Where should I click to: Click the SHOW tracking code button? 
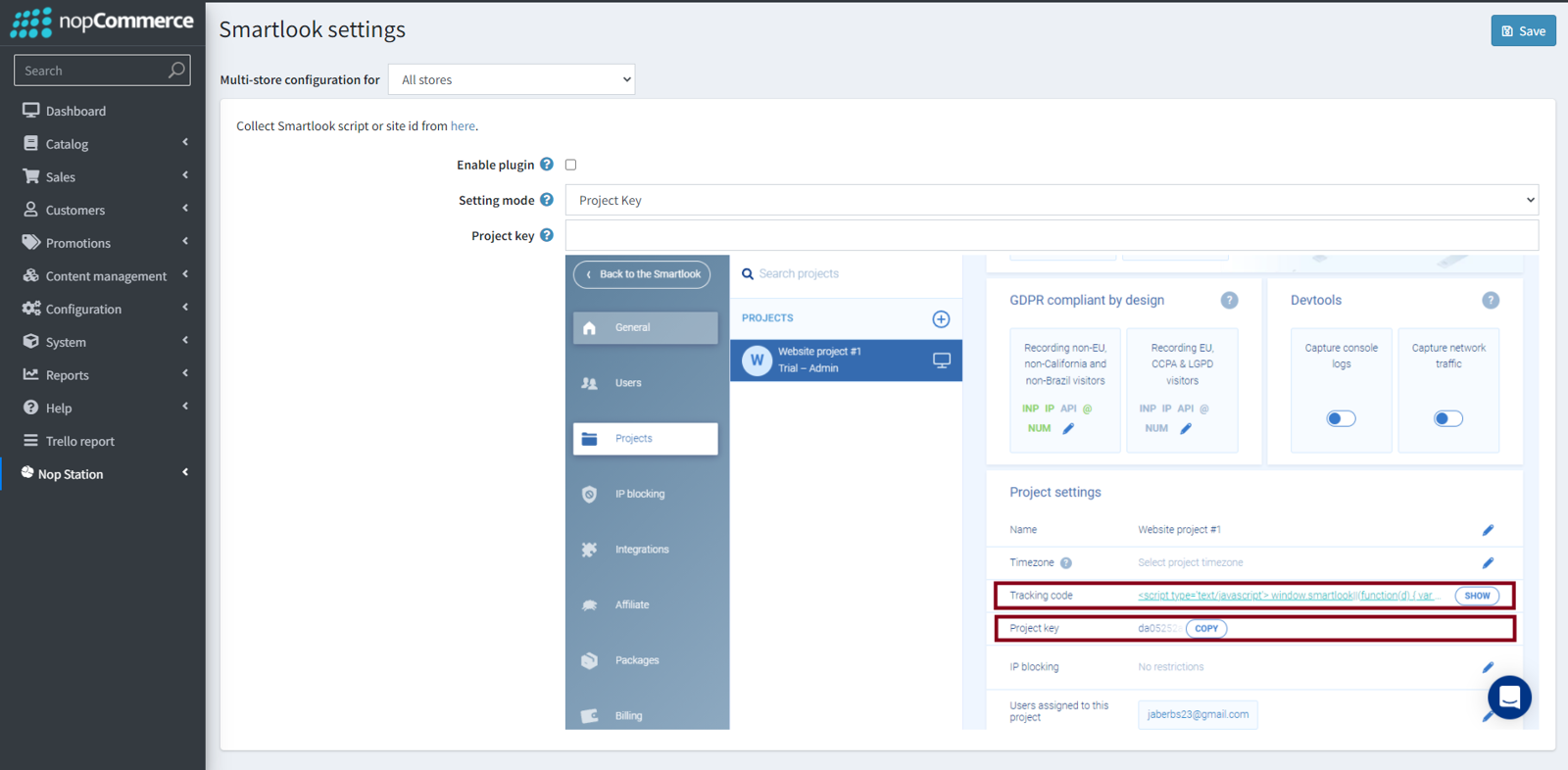(x=1477, y=596)
